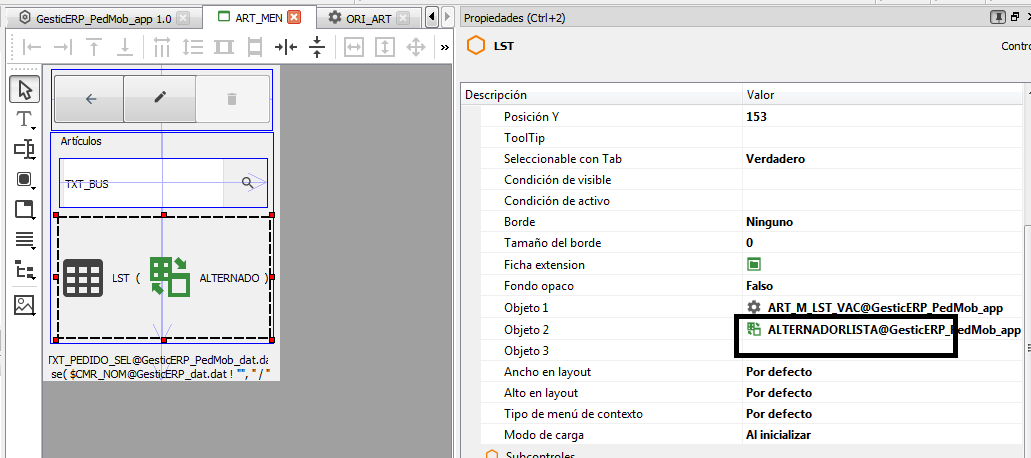Image resolution: width=1031 pixels, height=458 pixels.
Task: Select the ART_M_LST_VAC object value
Action: click(884, 308)
